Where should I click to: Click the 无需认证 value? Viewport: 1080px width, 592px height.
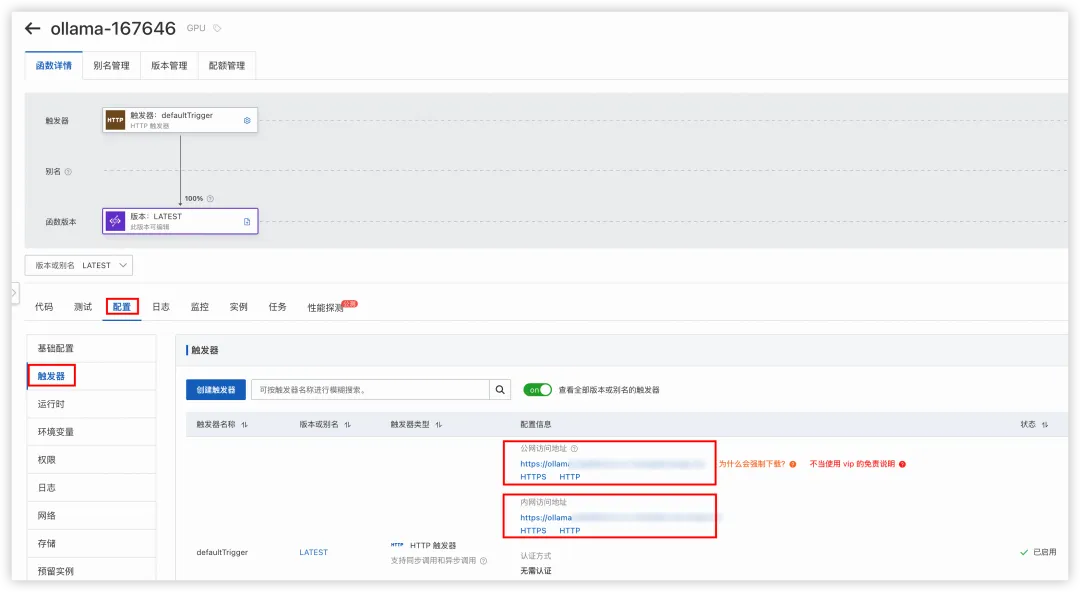[536, 571]
